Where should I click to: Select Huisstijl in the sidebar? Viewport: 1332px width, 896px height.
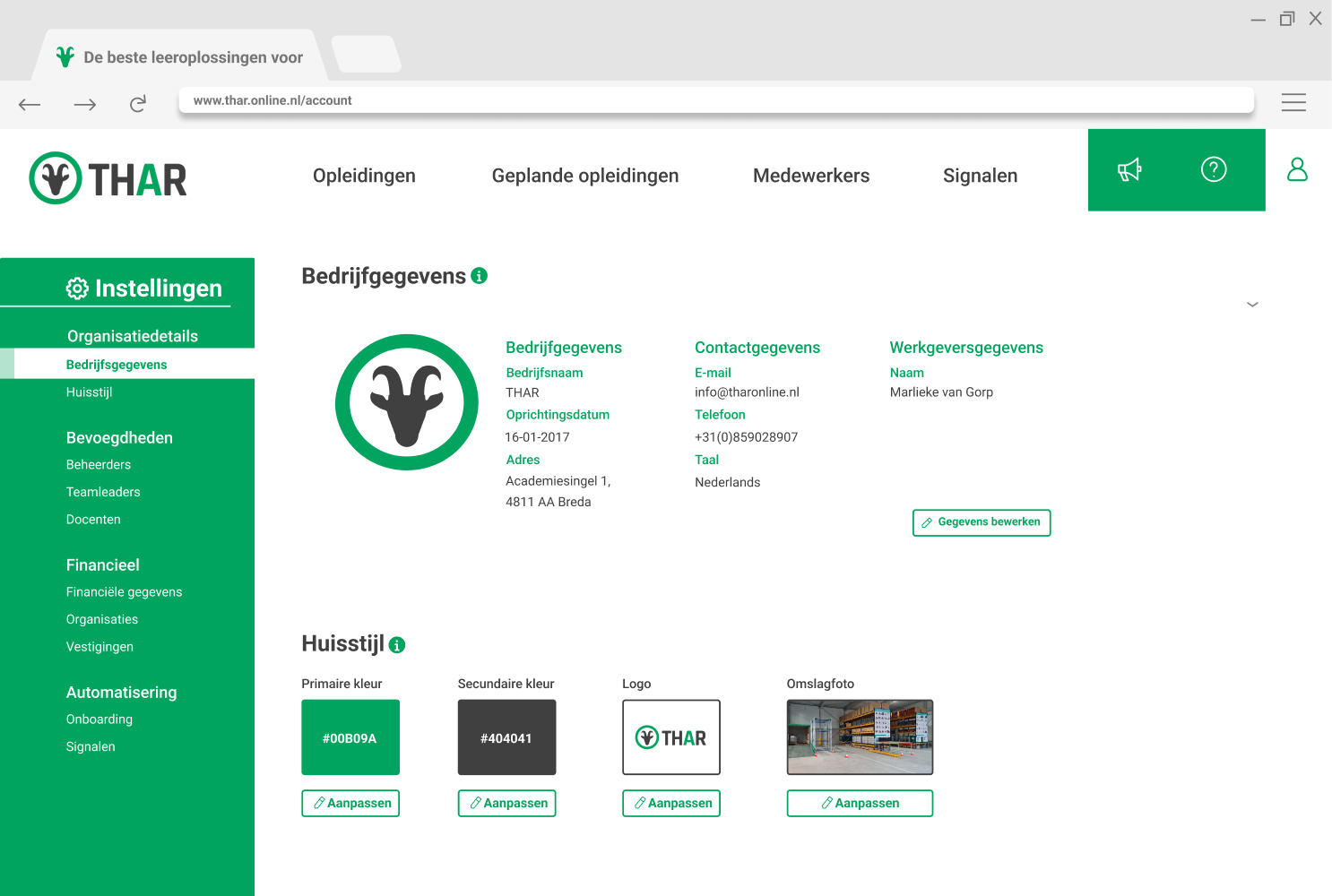[x=89, y=392]
